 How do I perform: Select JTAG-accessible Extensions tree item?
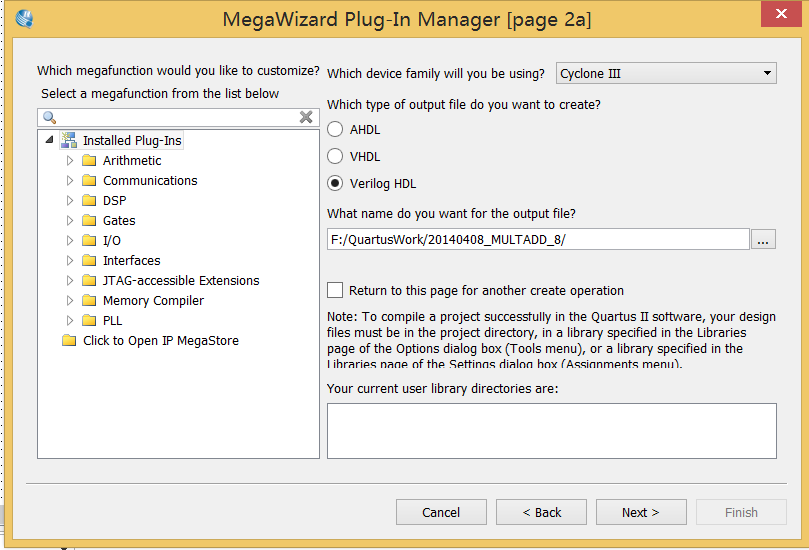click(x=180, y=280)
